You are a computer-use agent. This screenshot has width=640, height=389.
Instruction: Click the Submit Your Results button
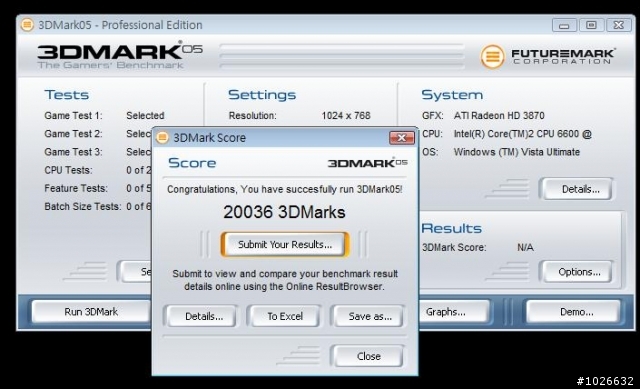tap(285, 245)
